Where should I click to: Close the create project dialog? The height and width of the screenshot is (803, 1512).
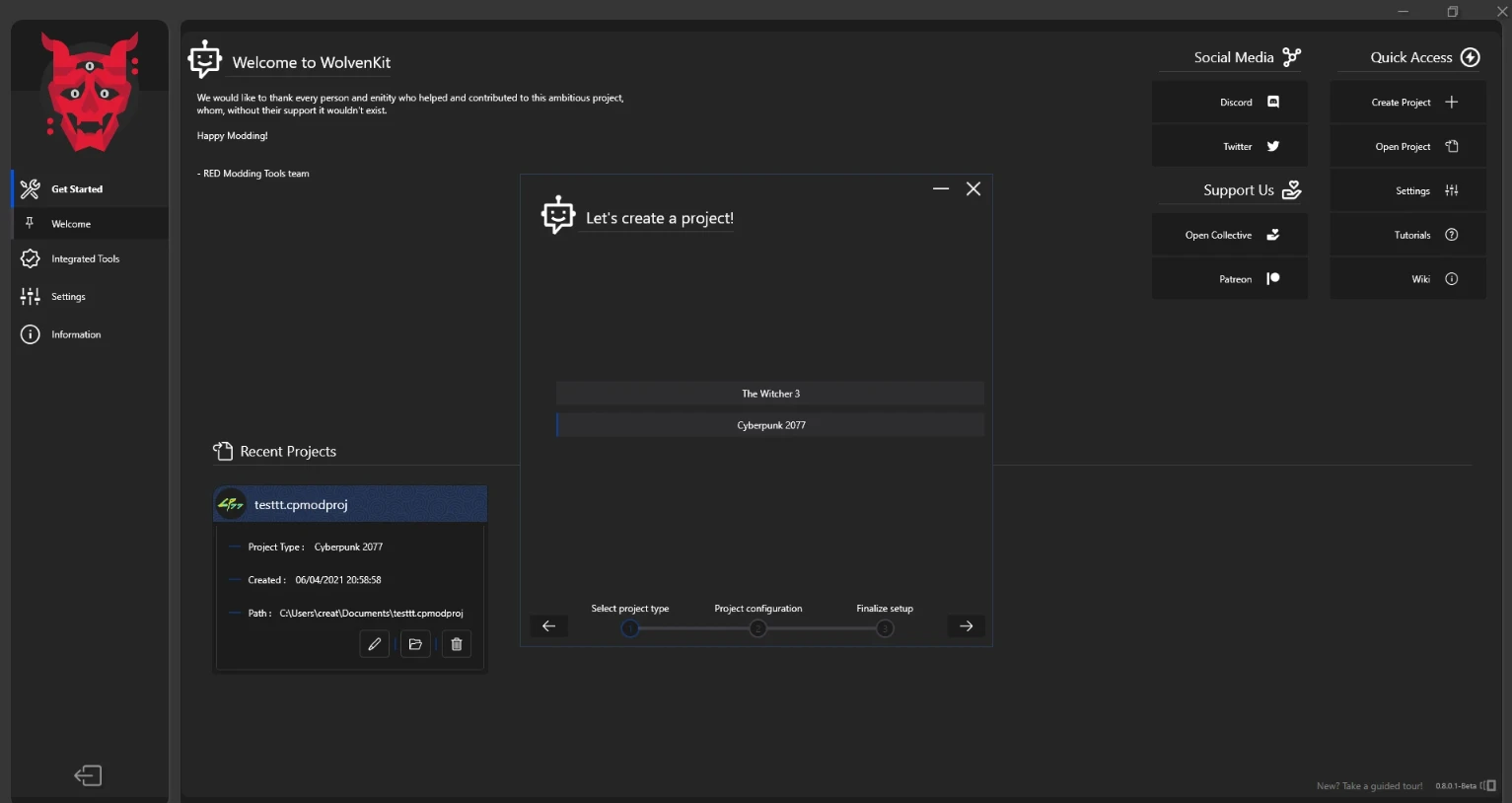tap(973, 188)
